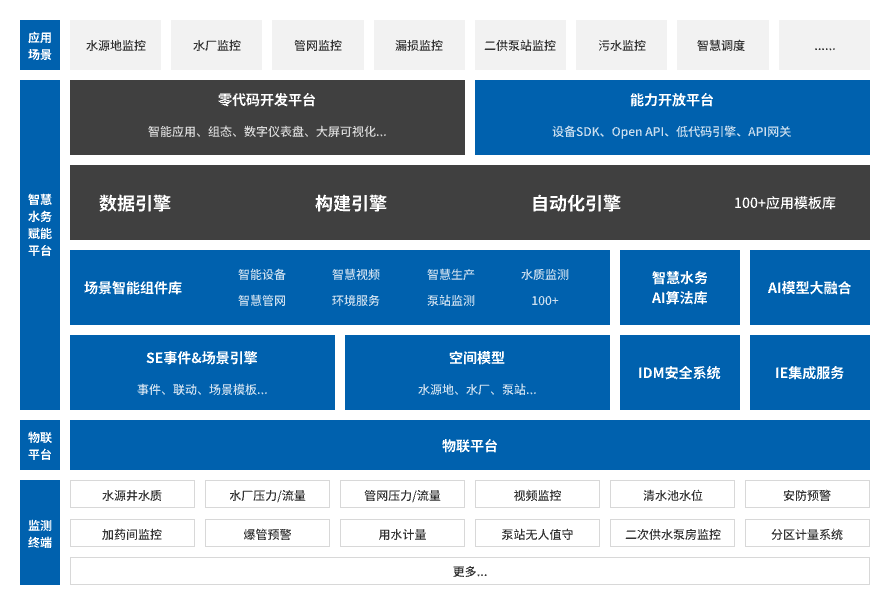Click the 水源地监控 scenario box
This screenshot has height=605, width=890.
(115, 45)
